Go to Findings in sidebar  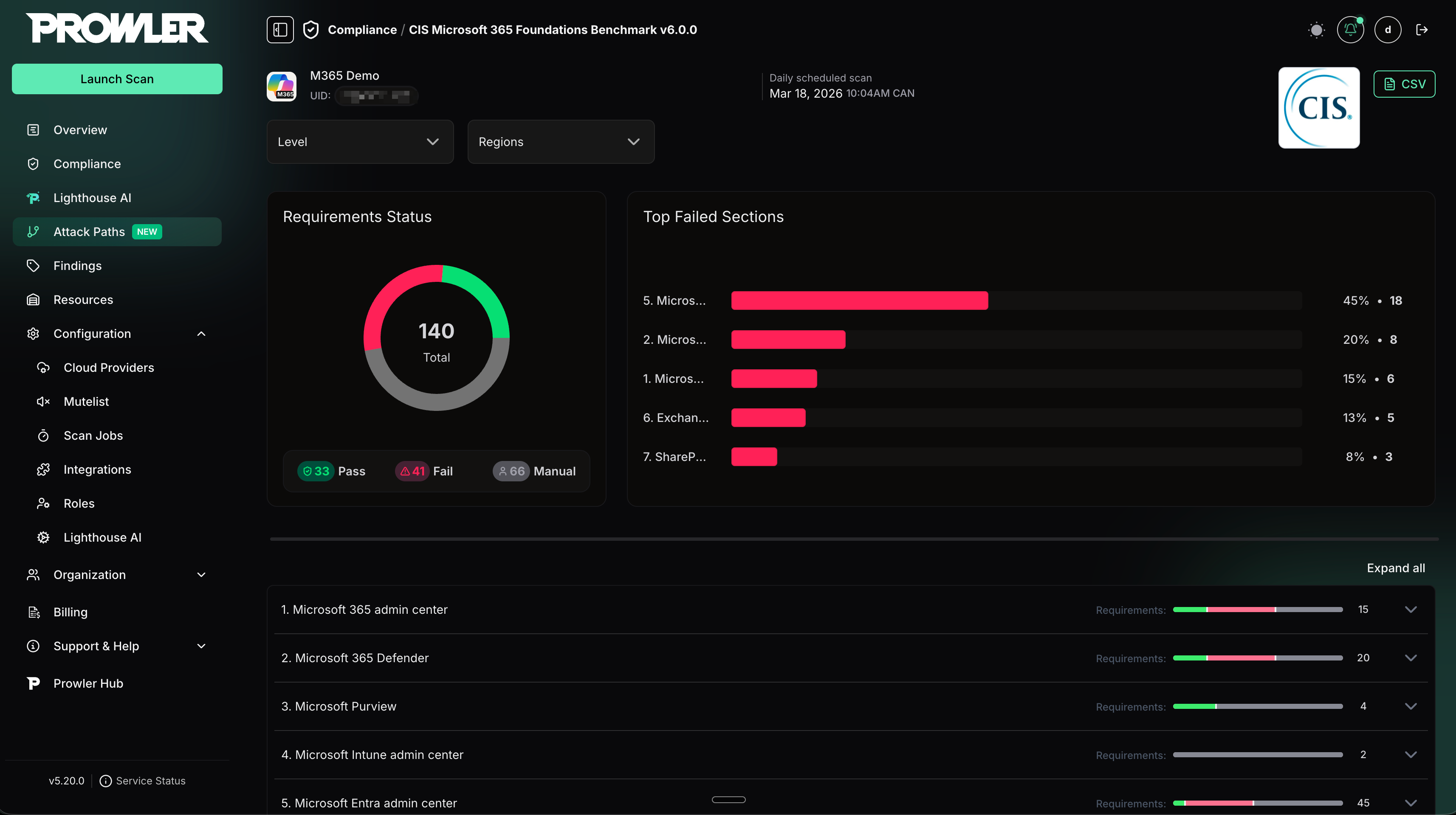[77, 265]
